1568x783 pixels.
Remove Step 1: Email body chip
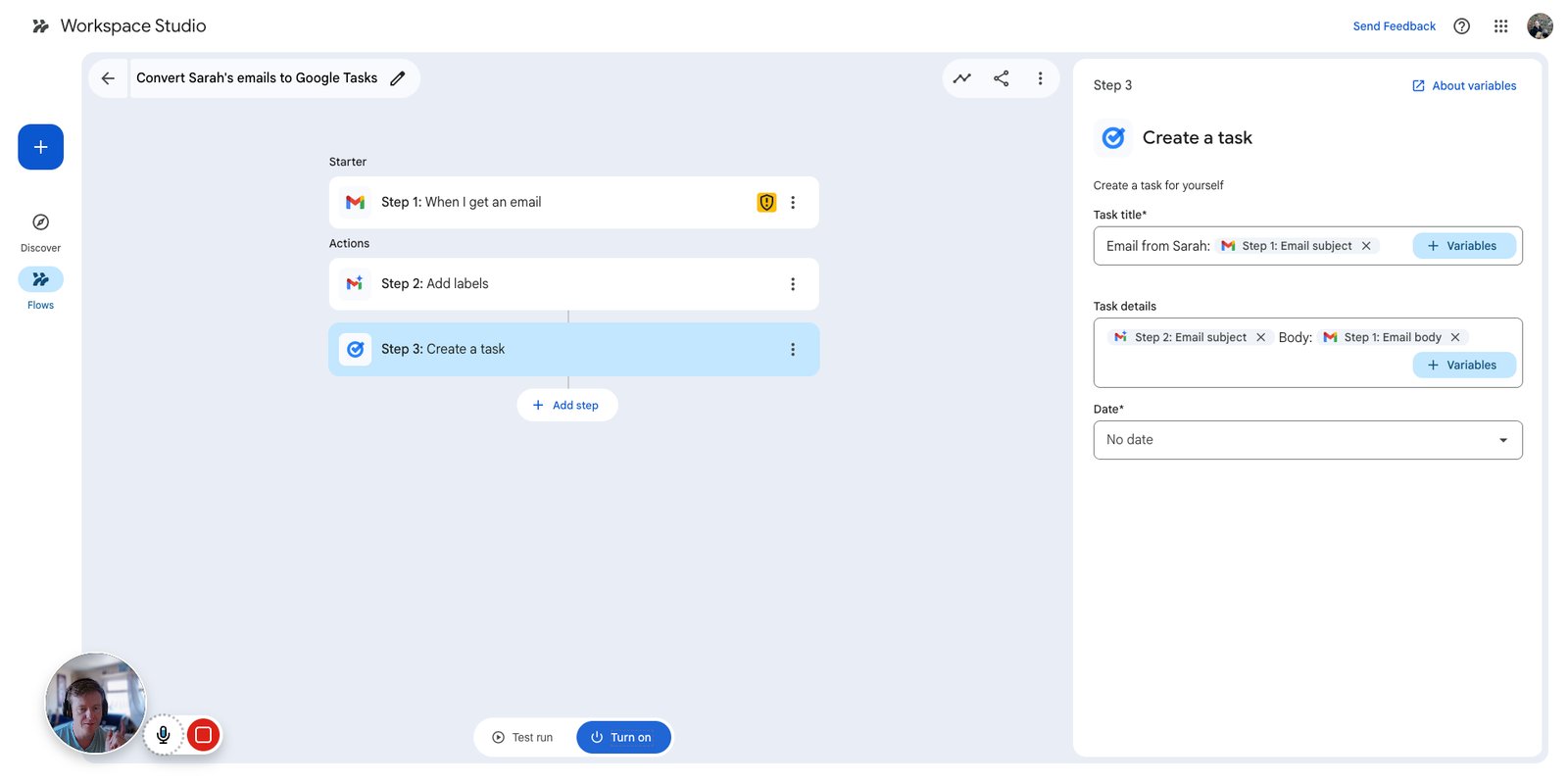tap(1455, 337)
